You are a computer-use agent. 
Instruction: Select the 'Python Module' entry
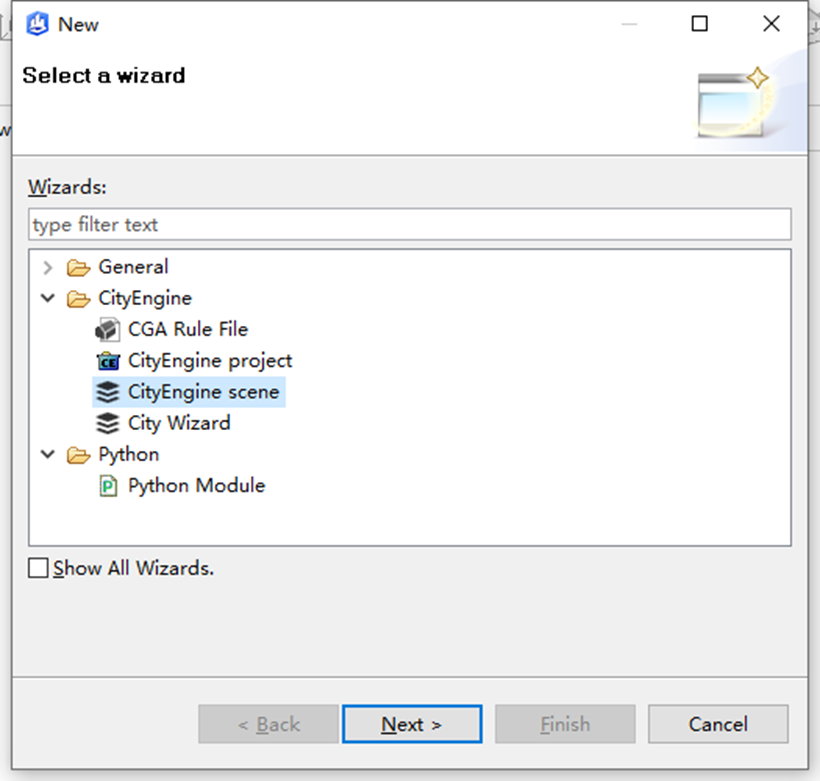[x=197, y=486]
